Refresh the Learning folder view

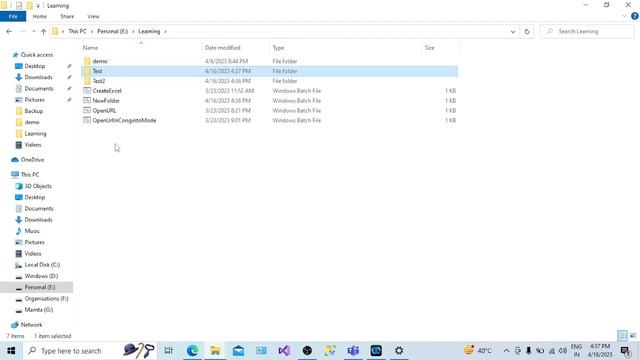527,31
